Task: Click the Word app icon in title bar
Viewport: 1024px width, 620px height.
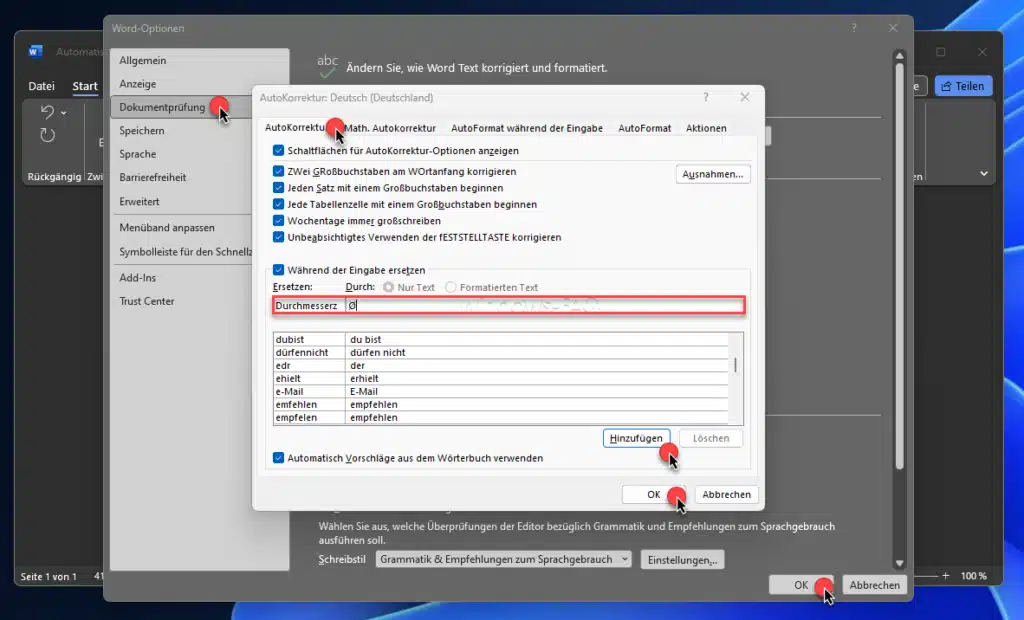Action: click(35, 52)
